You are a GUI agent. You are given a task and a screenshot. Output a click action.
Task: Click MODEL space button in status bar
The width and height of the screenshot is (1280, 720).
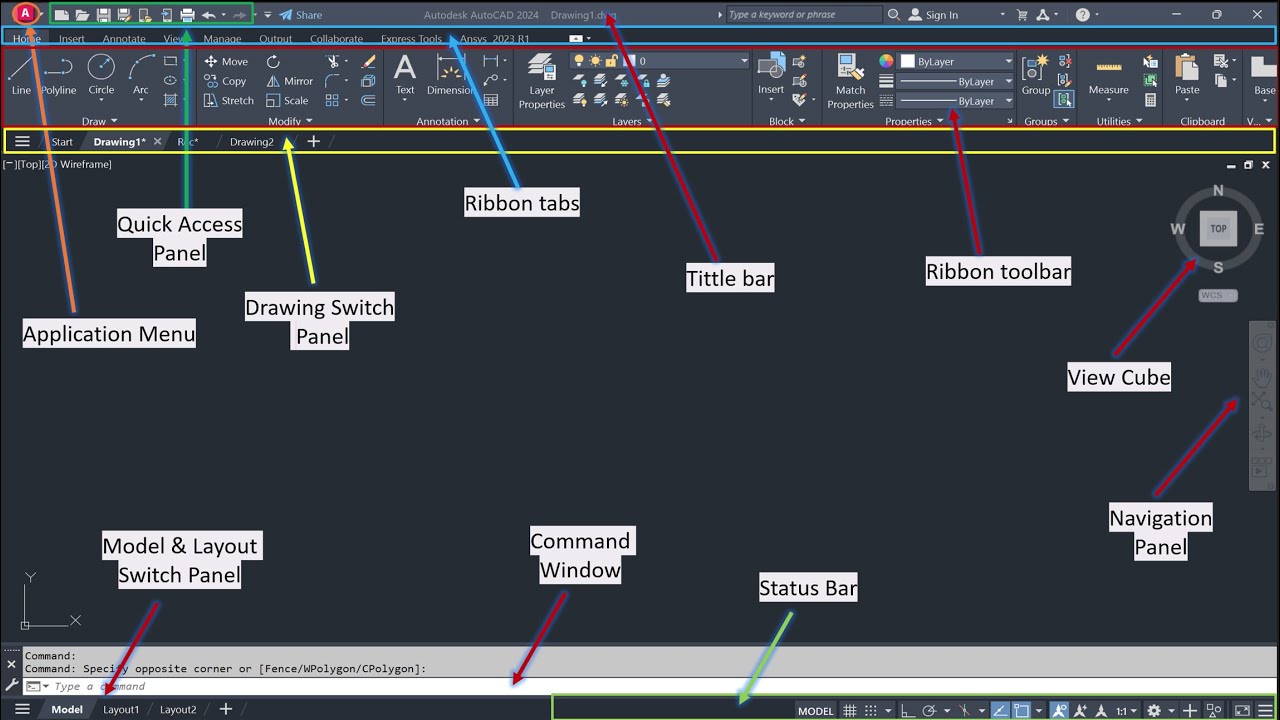[815, 711]
